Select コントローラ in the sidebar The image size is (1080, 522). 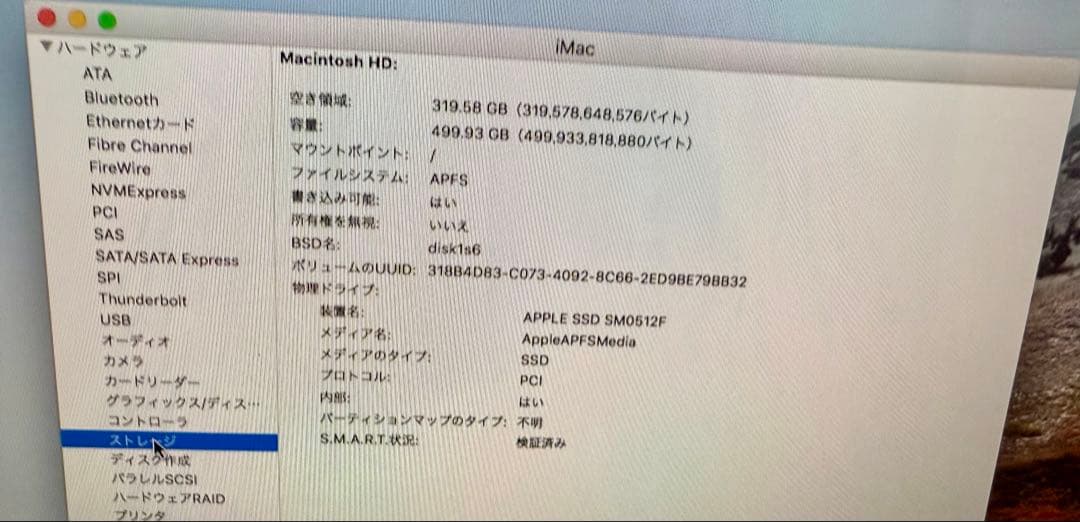147,420
